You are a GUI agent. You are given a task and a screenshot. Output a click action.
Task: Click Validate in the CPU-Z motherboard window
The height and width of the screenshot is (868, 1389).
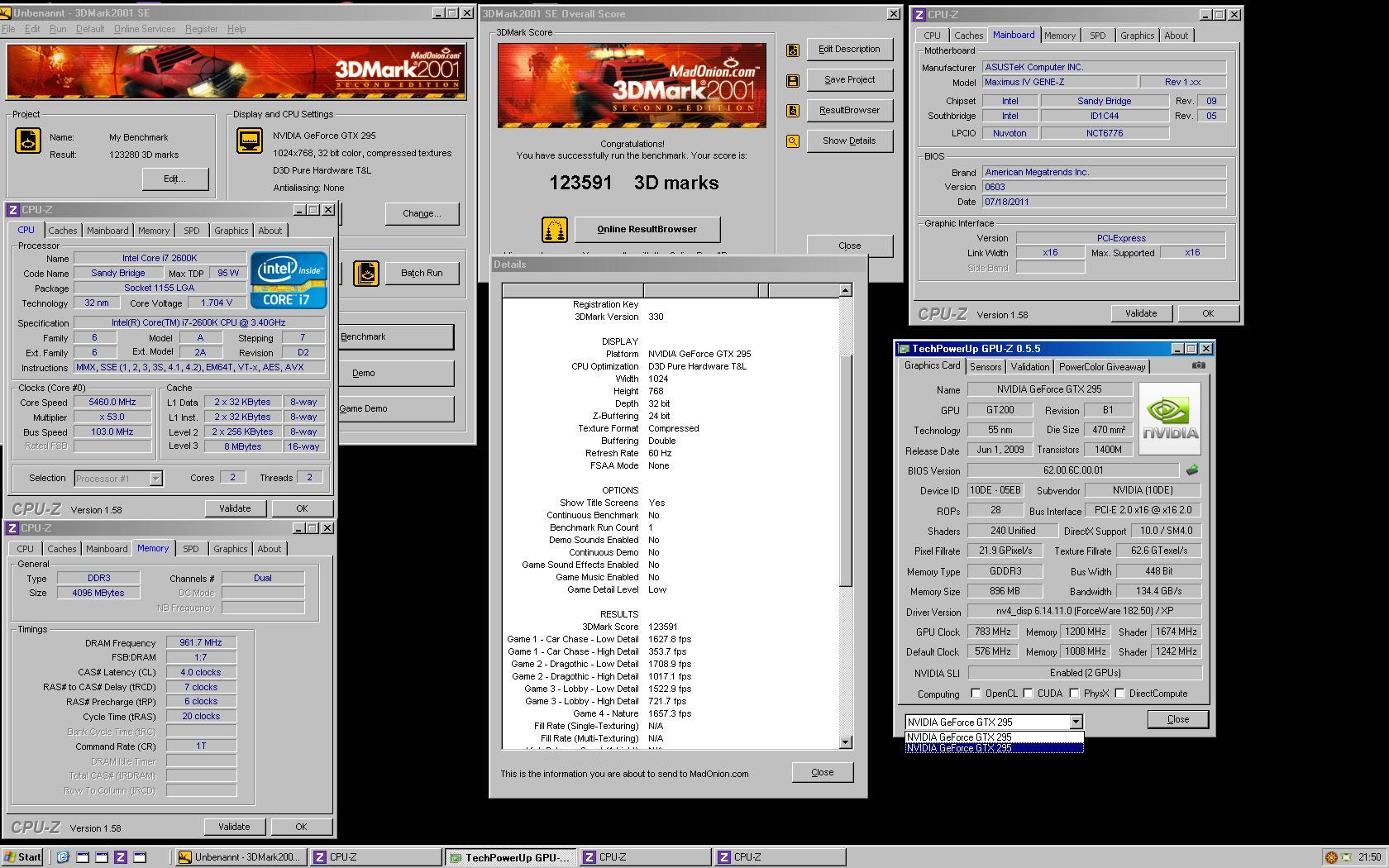pos(1141,313)
